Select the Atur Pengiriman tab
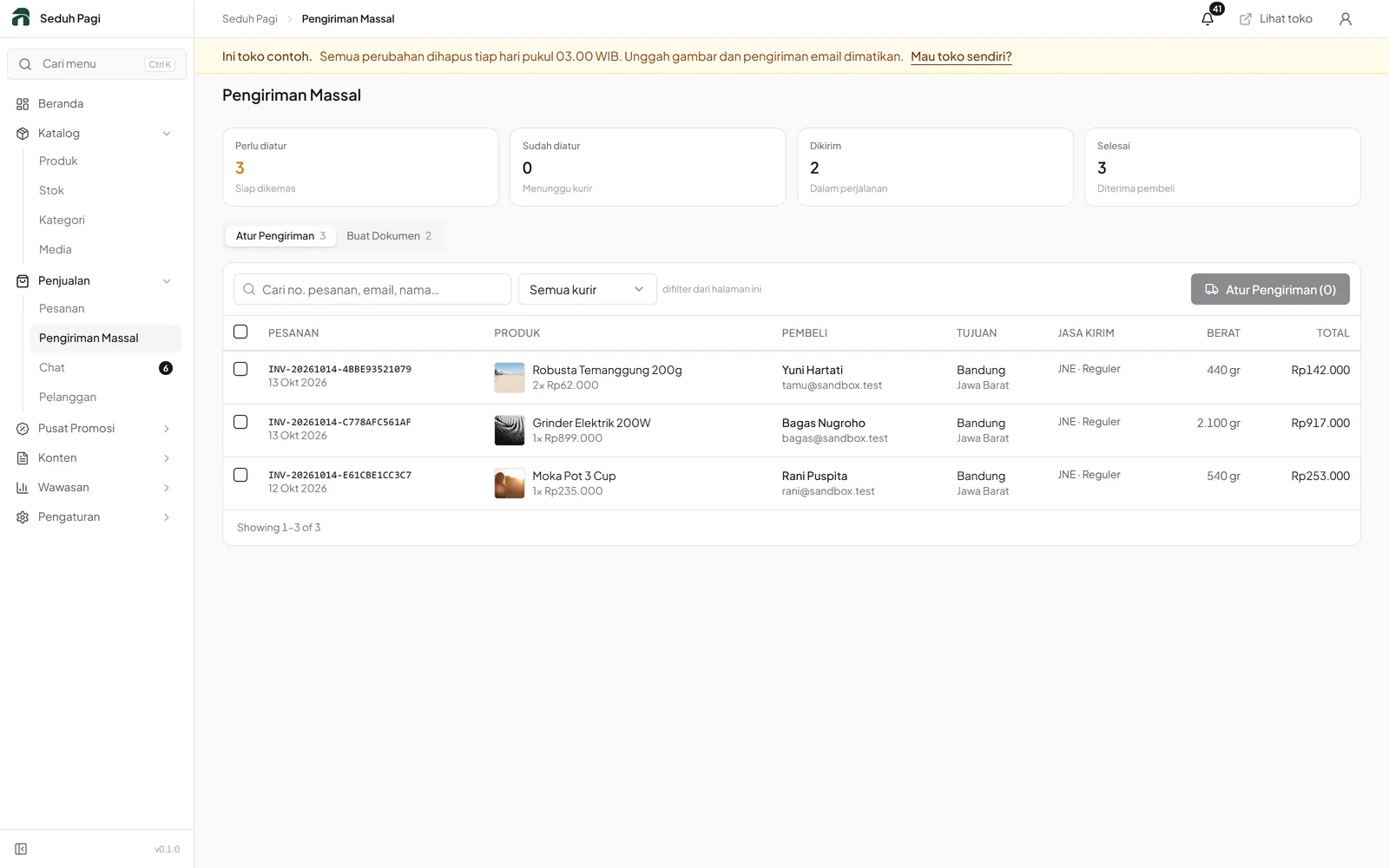Viewport: 1389px width, 868px height. (280, 236)
